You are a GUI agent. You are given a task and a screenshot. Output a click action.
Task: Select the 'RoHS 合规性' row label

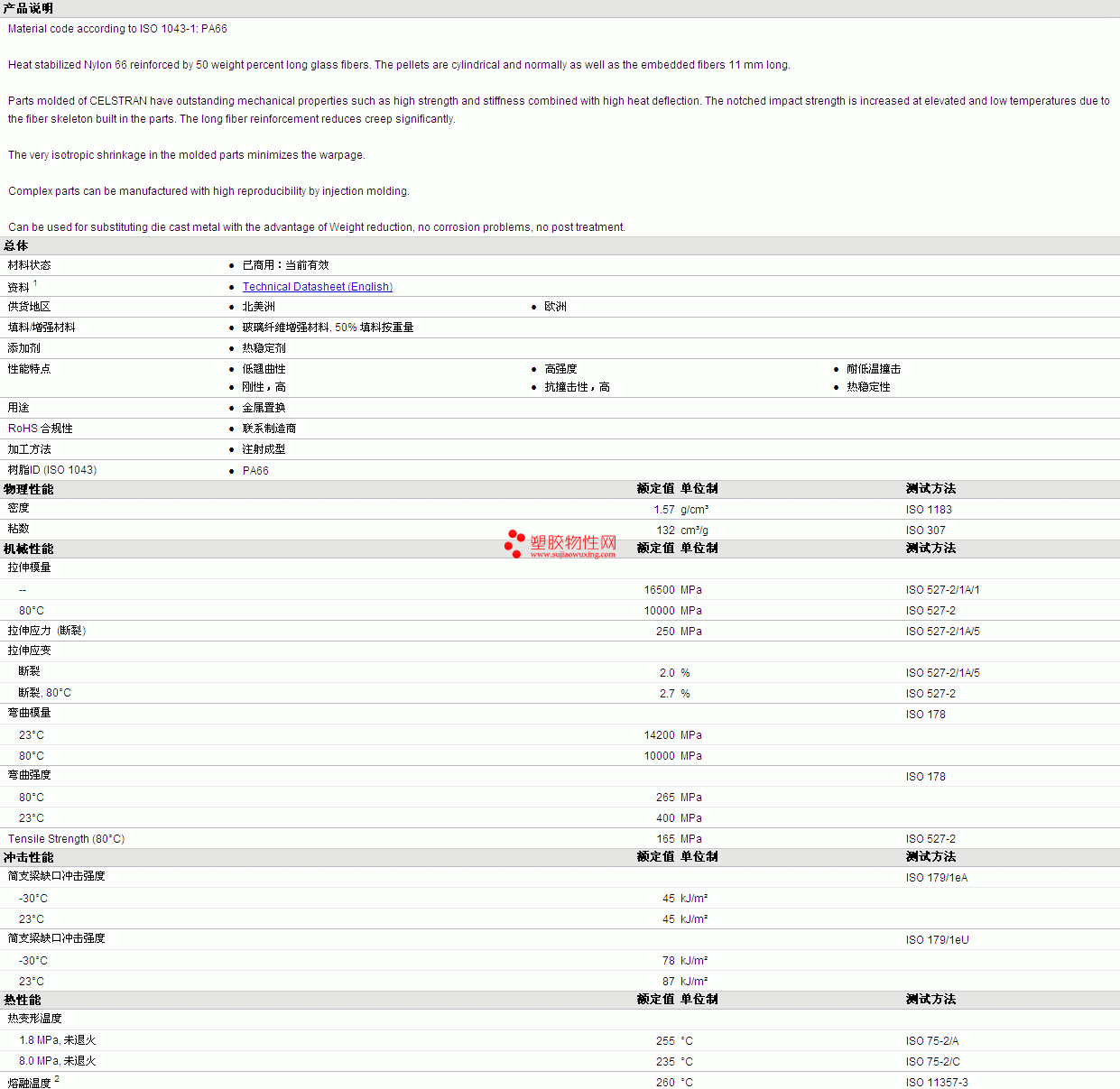[x=41, y=429]
